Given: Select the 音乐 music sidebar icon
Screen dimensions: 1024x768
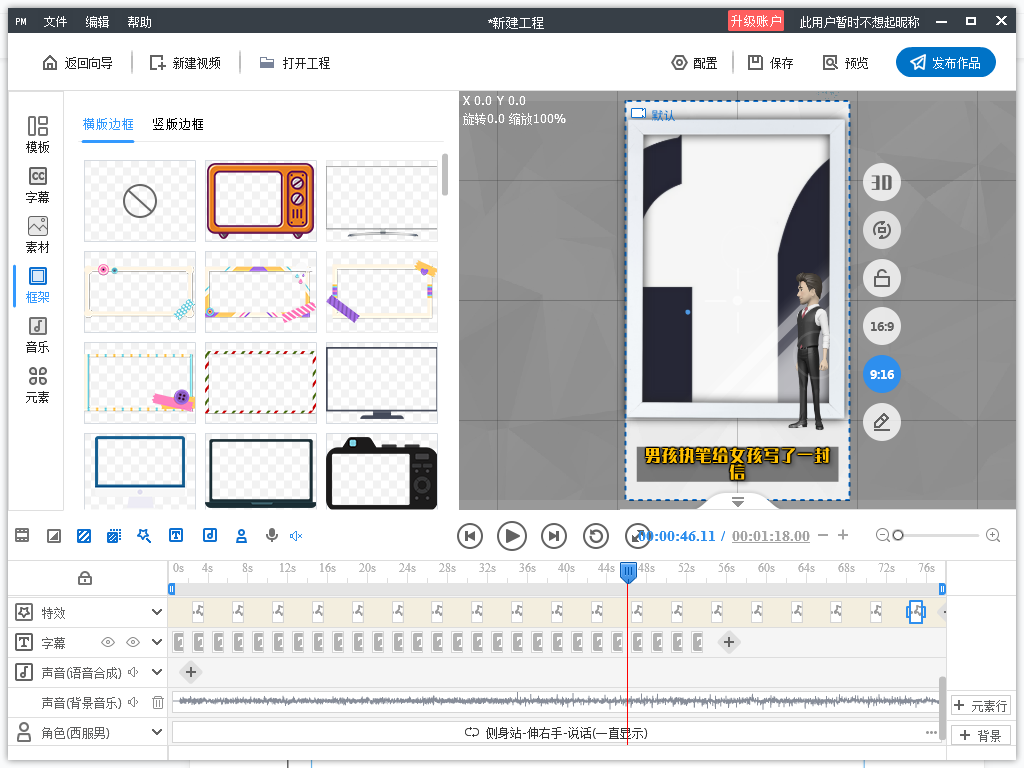Looking at the screenshot, I should [37, 335].
